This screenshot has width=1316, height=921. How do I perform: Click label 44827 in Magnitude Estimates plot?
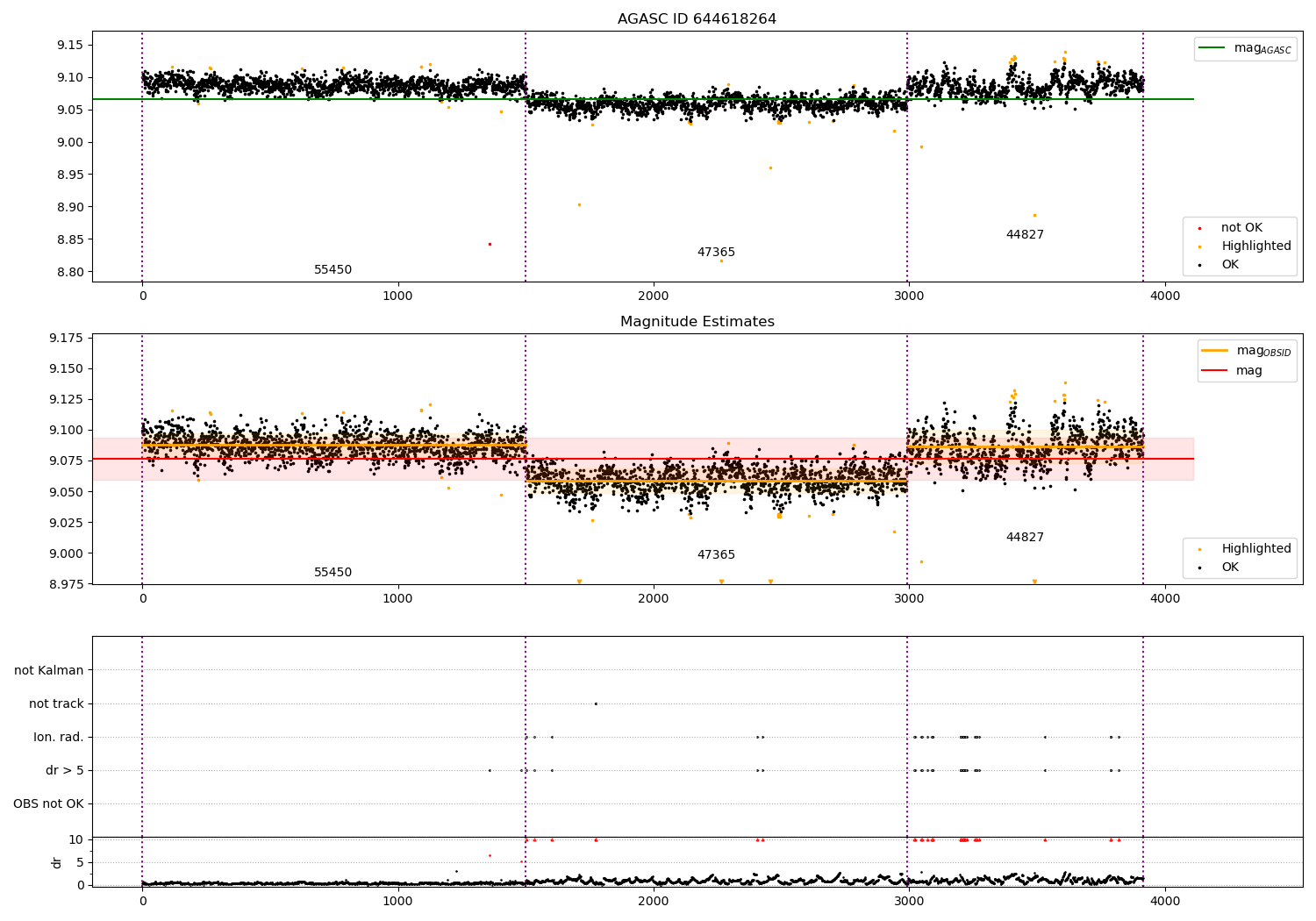point(1025,538)
